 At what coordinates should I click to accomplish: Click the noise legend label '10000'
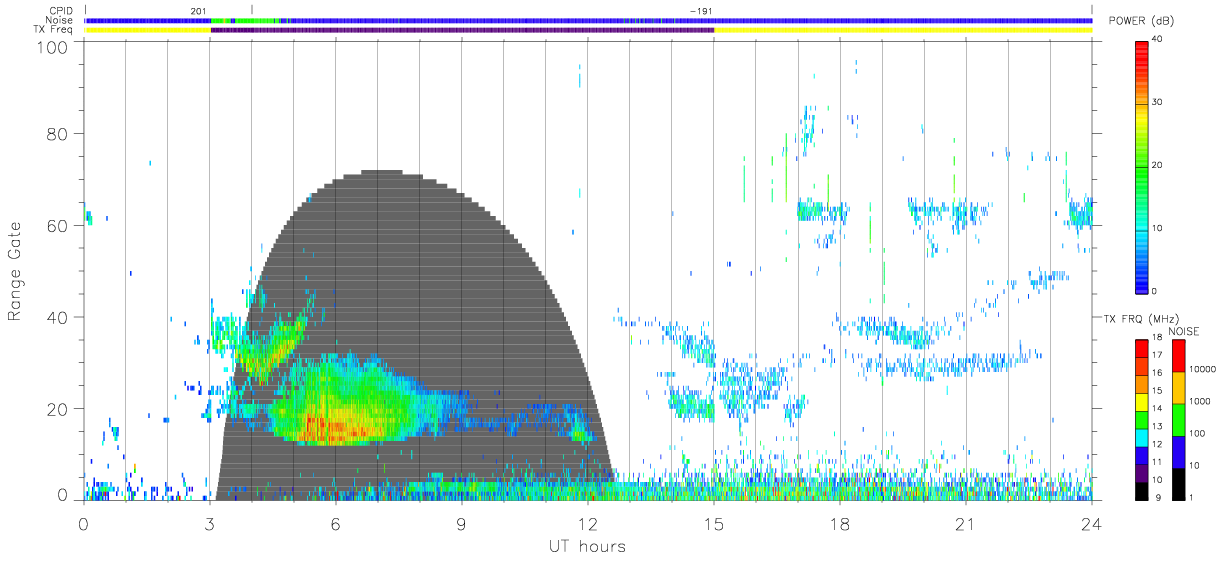tap(1201, 369)
